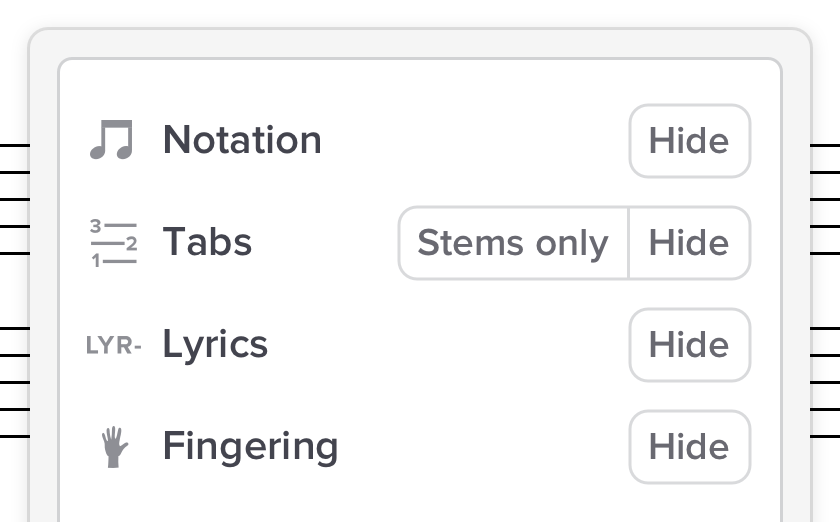Click blank space between Lyrics and its Hide button
The height and width of the screenshot is (522, 840).
click(450, 345)
